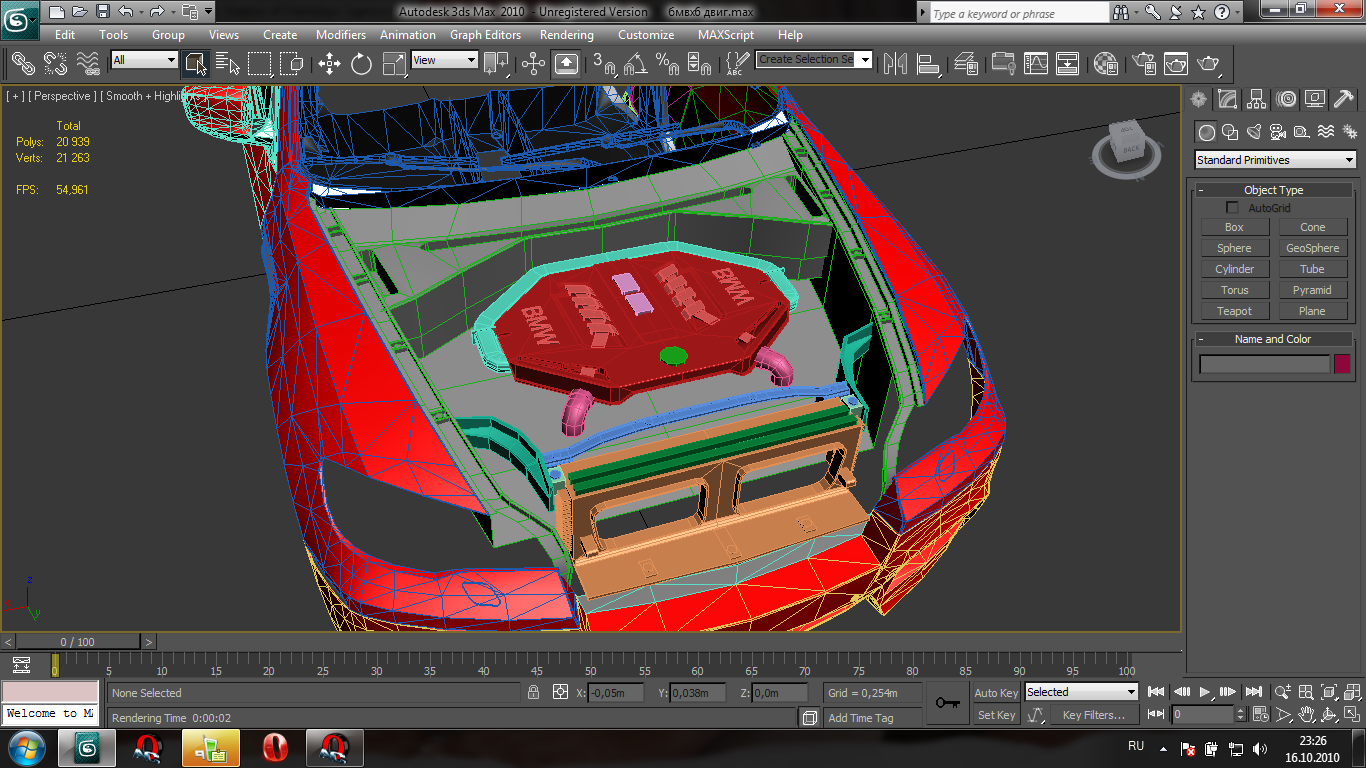1366x768 pixels.
Task: Expand the Standard Primitives dropdown
Action: click(1275, 160)
